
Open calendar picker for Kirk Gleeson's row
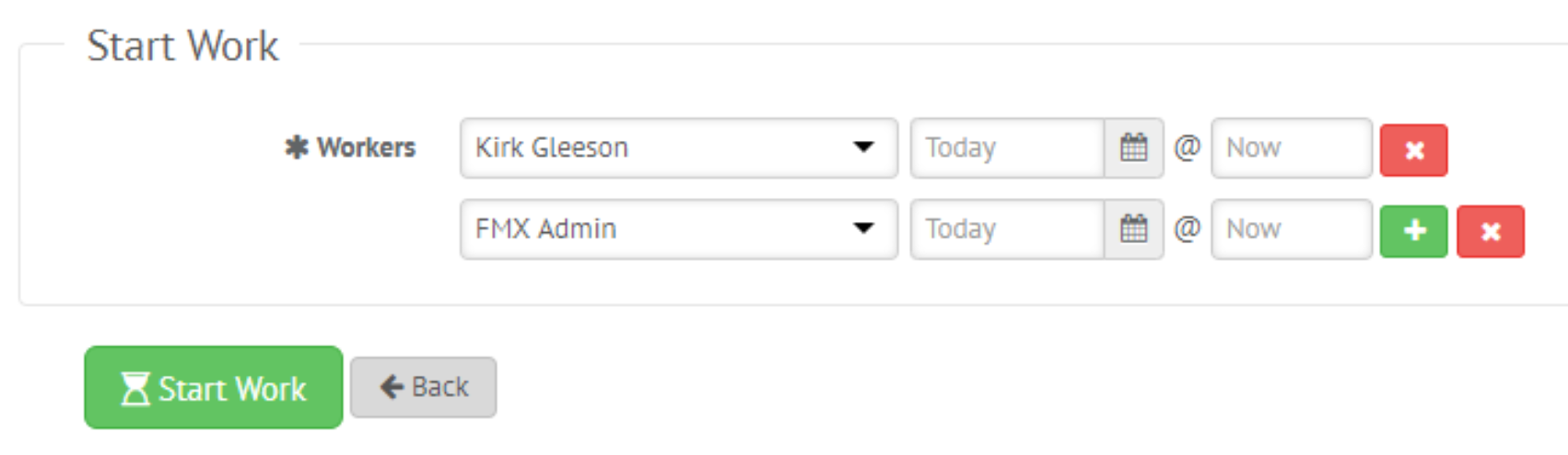[x=1134, y=147]
